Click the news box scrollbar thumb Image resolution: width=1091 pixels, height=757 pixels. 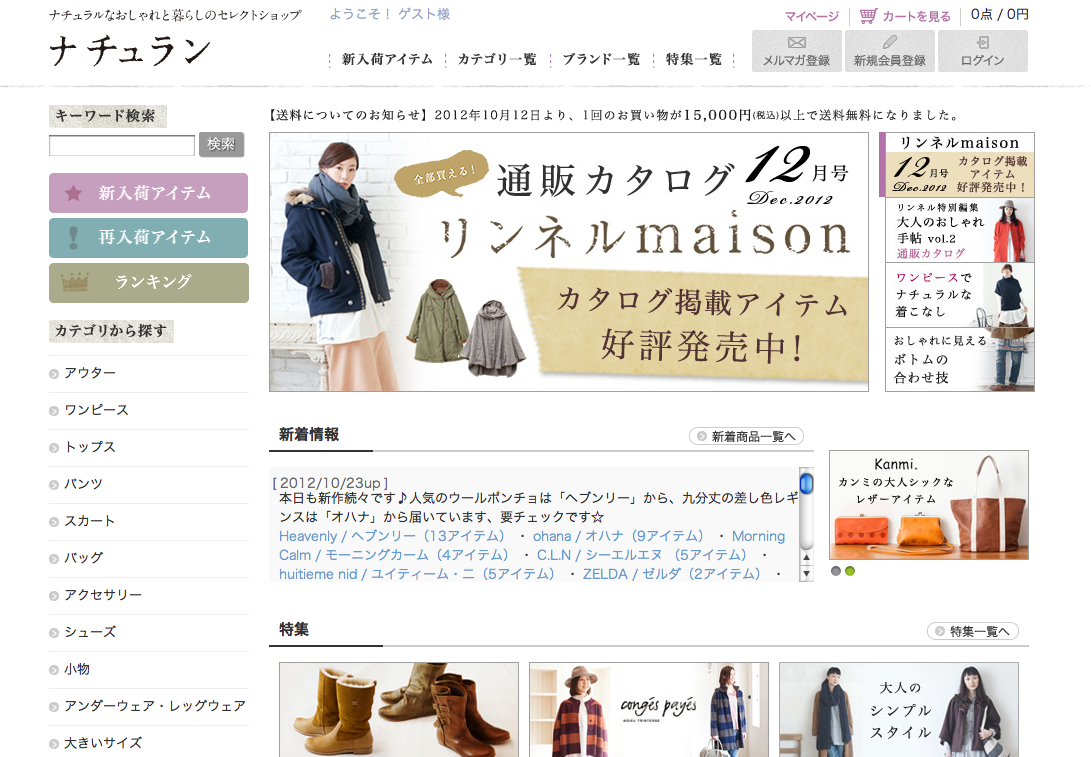806,483
